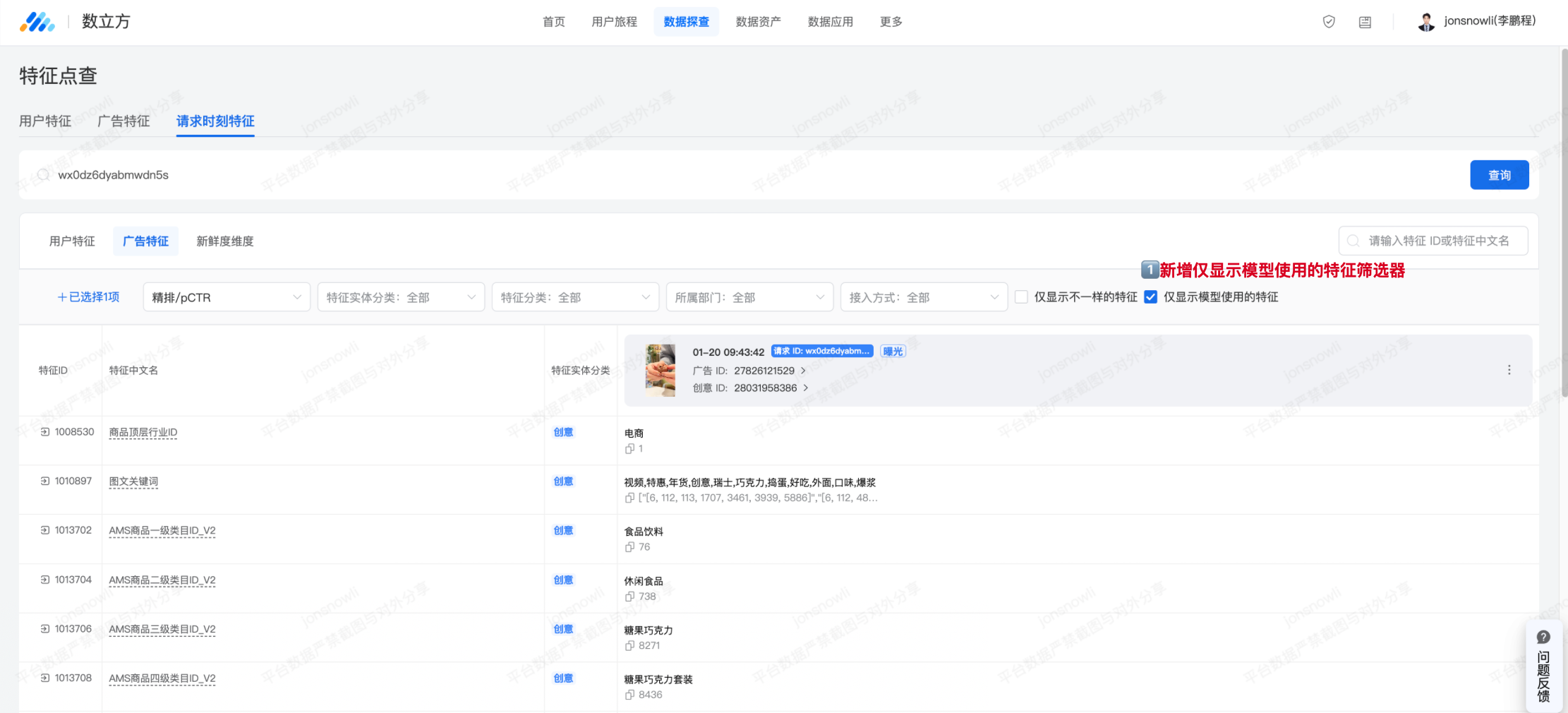Copy the value 76 under 食品饮料
Viewport: 1568px width, 713px height.
[x=629, y=547]
